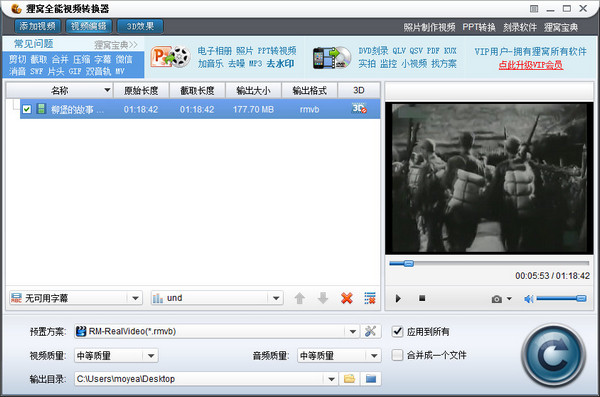The image size is (600, 397).
Task: Open the PPT转换 menu item
Action: click(x=479, y=27)
